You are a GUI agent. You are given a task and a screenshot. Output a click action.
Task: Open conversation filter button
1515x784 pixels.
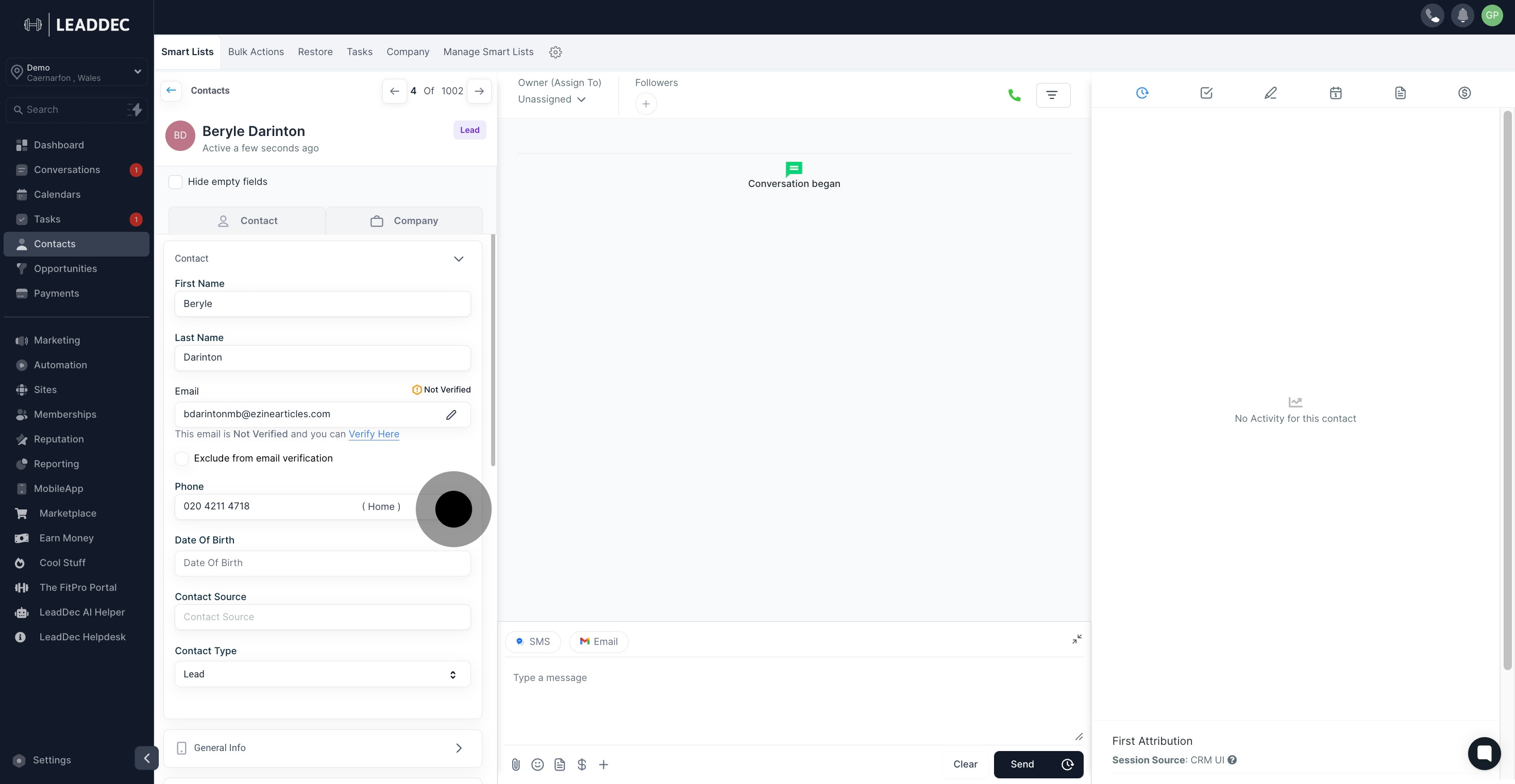1053,95
